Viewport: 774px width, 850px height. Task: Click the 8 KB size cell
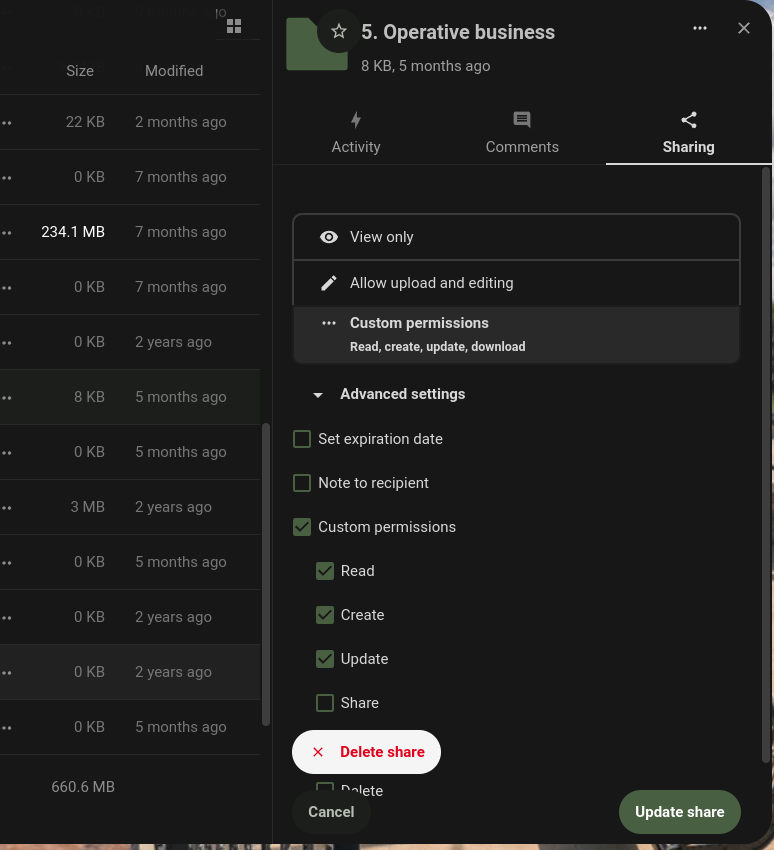(89, 397)
